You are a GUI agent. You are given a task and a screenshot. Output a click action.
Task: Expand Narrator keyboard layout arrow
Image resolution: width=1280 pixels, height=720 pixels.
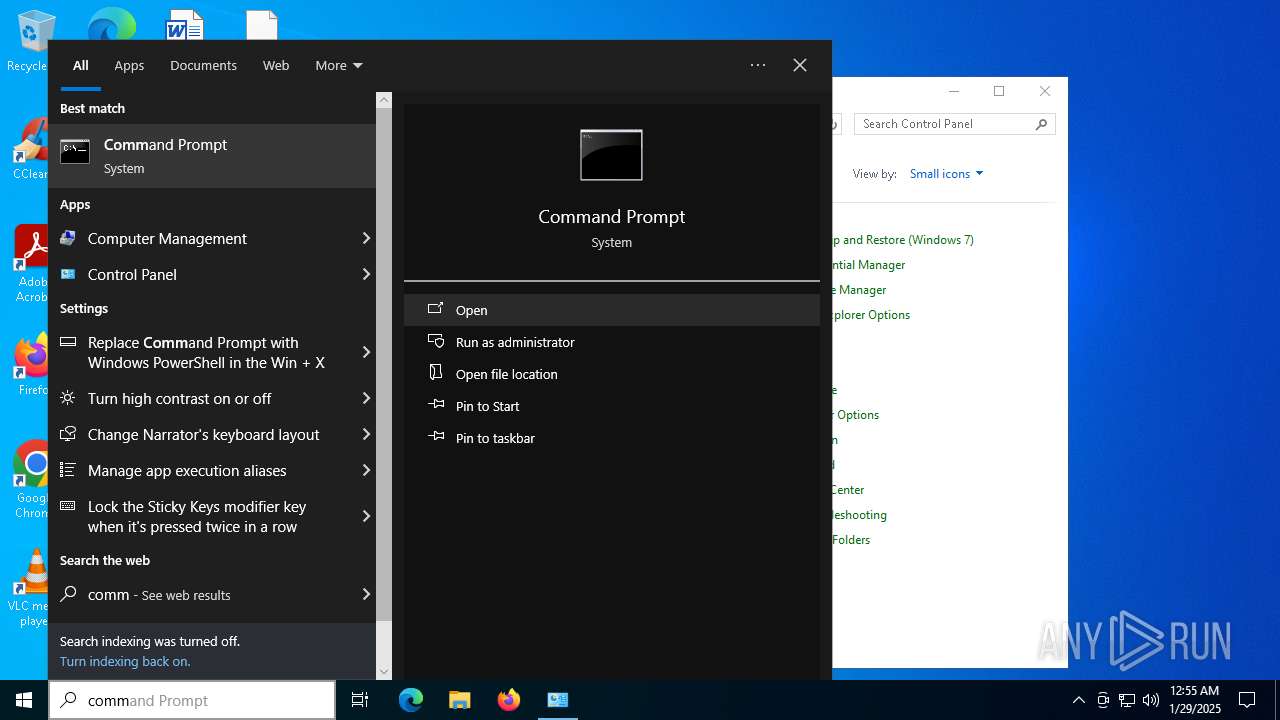coord(366,434)
